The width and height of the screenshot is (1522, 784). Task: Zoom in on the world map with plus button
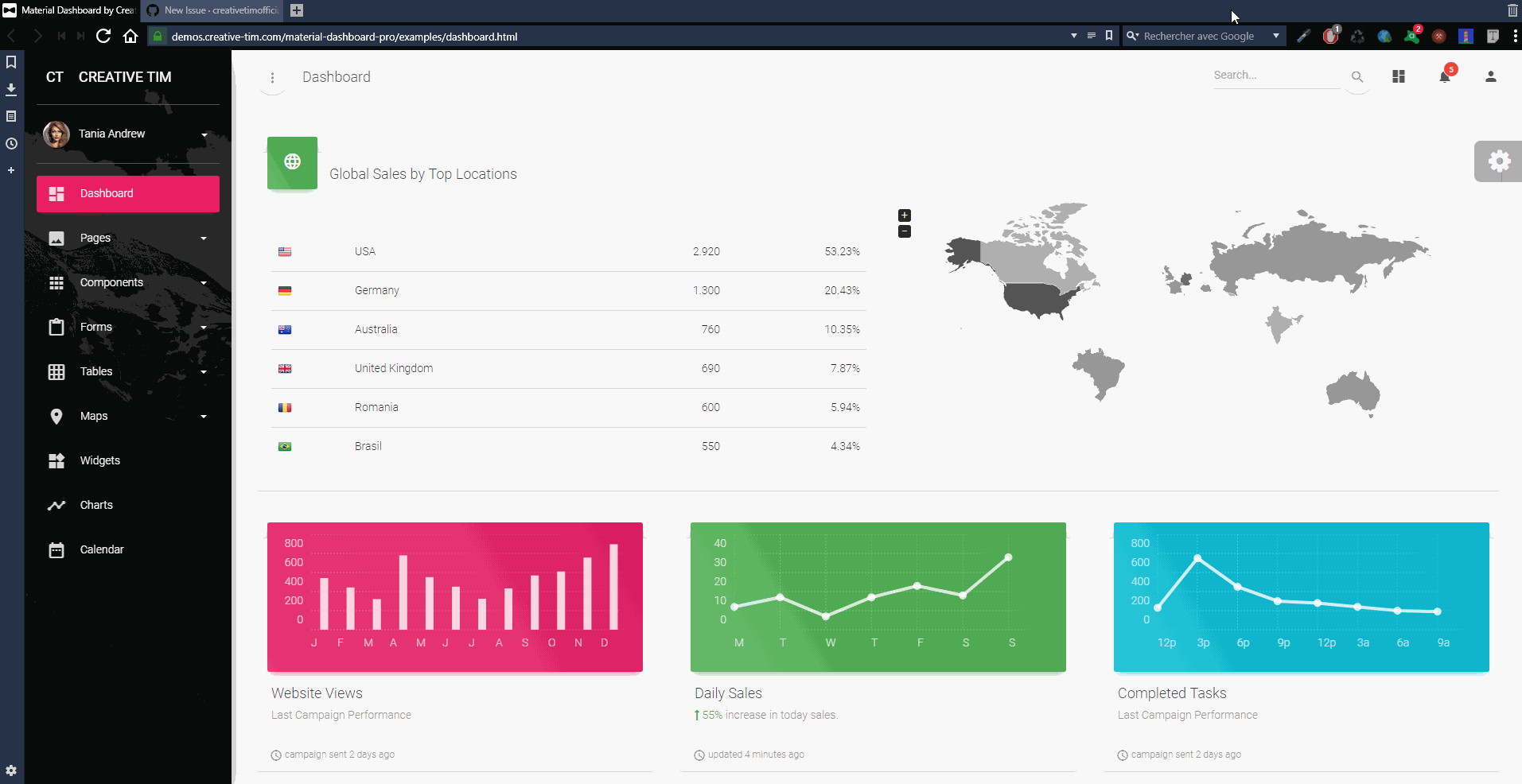click(904, 215)
